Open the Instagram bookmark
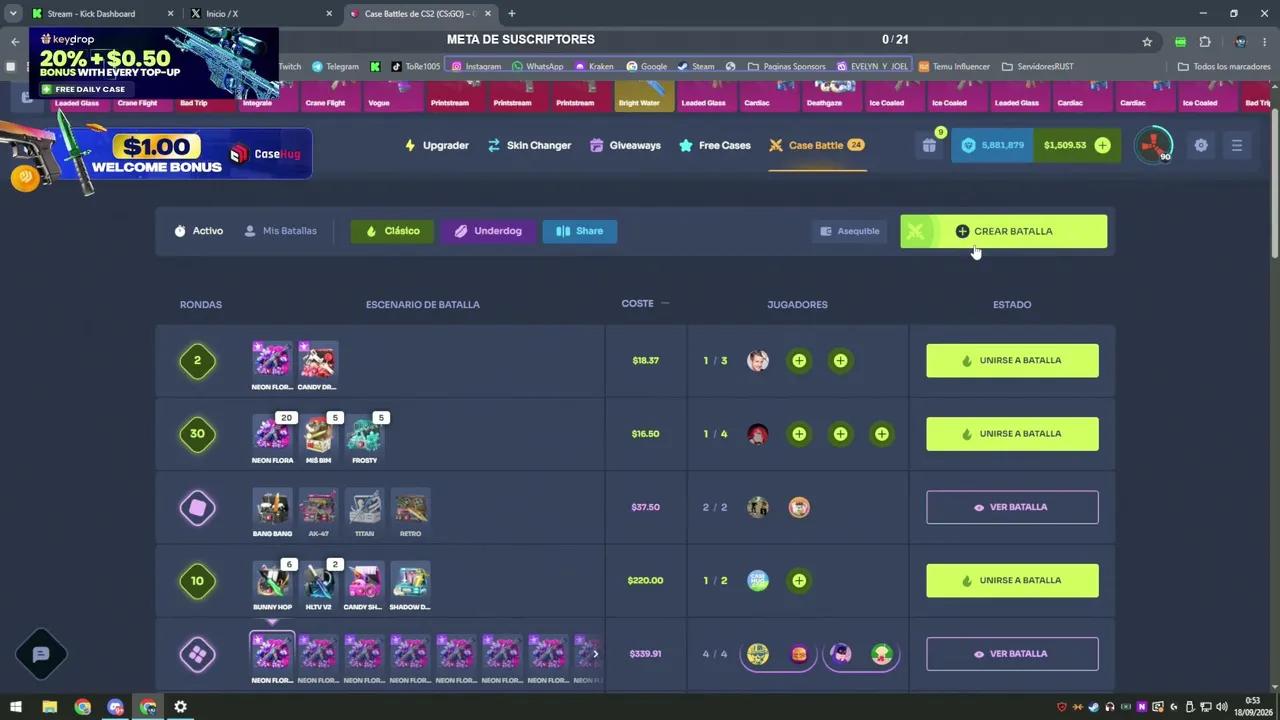 click(x=476, y=67)
